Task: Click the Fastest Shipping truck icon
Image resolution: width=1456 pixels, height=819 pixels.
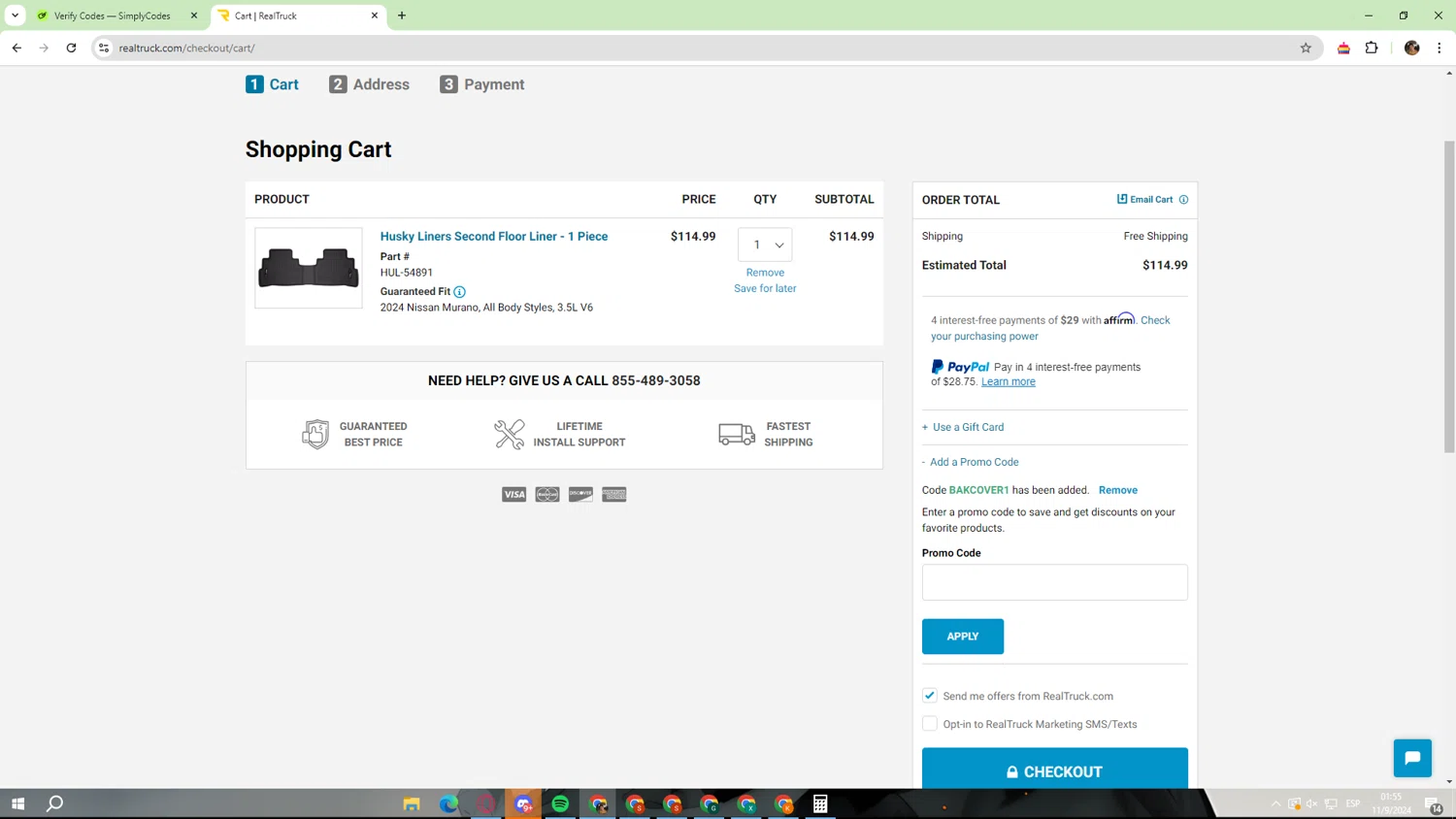Action: tap(737, 434)
